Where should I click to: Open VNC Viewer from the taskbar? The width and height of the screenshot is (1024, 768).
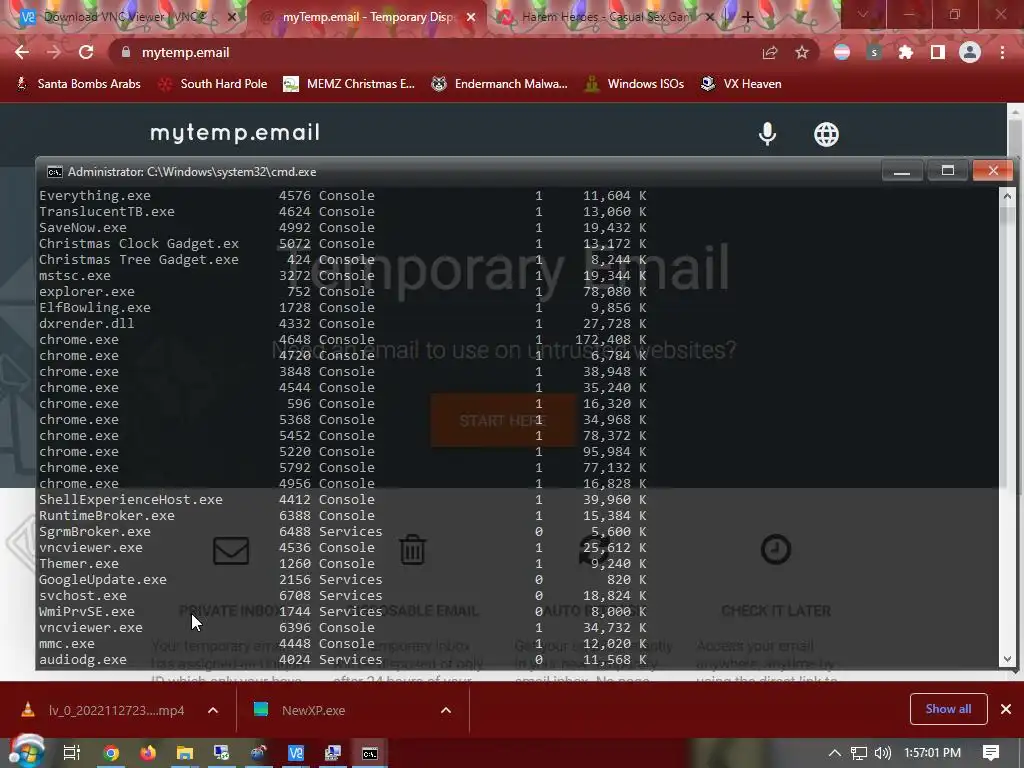[296, 753]
